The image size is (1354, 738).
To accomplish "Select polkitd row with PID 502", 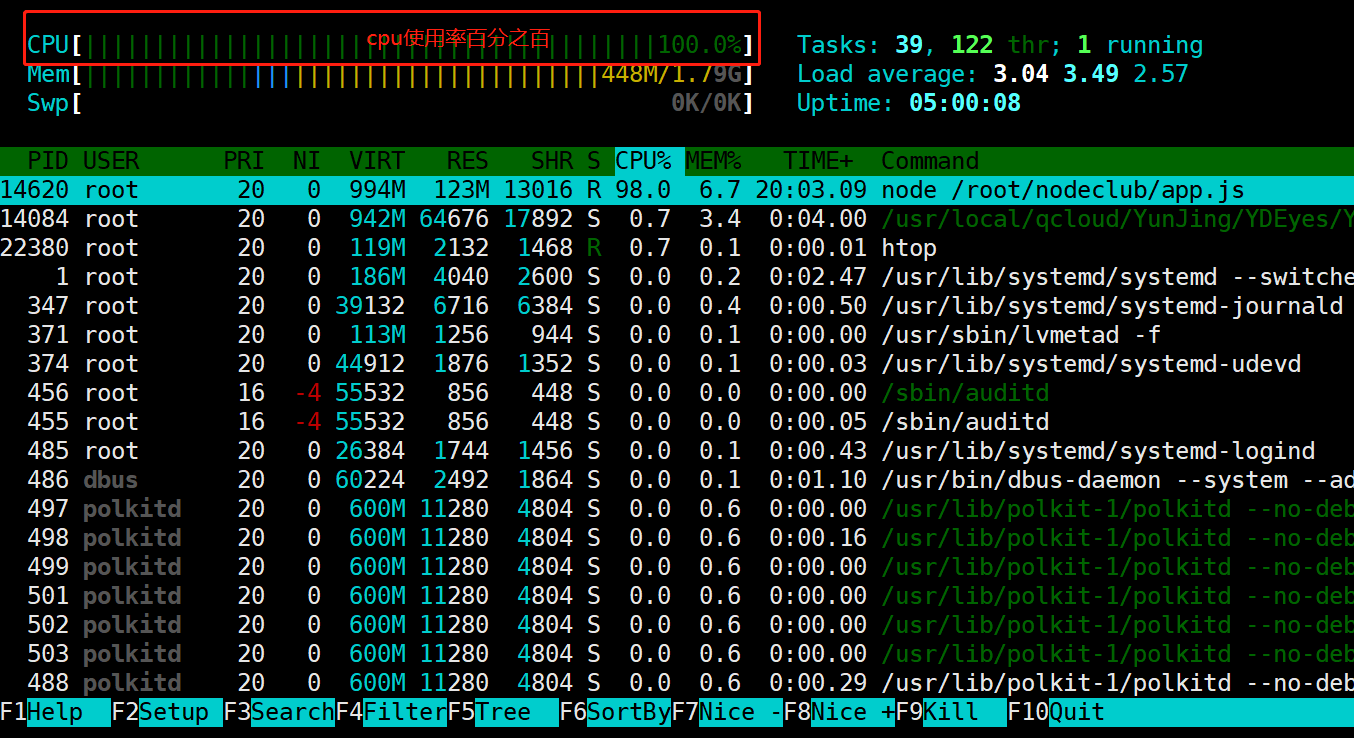I will pyautogui.click(x=677, y=625).
